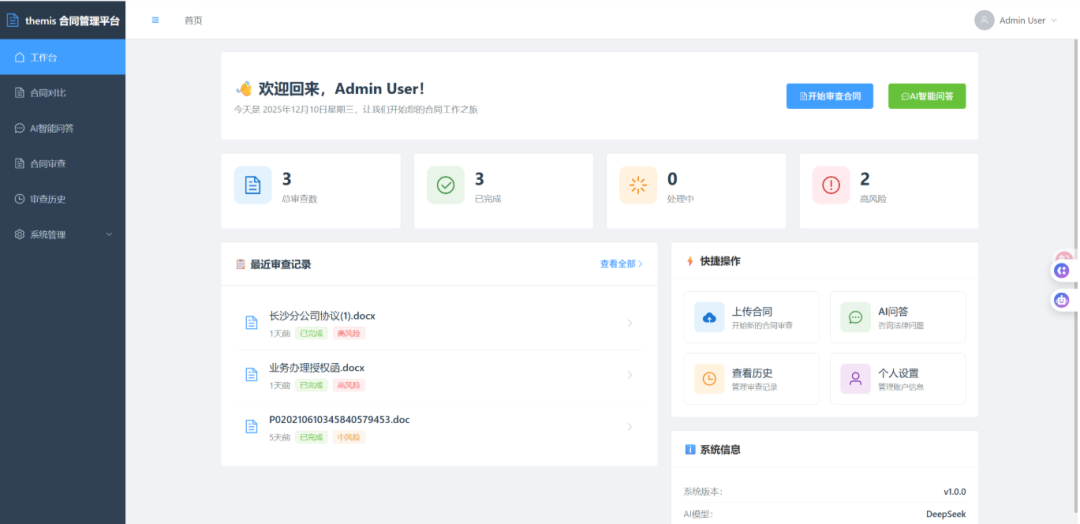Click the 高风险 red warning icon
Viewport: 1080px width, 524px height.
(x=831, y=185)
